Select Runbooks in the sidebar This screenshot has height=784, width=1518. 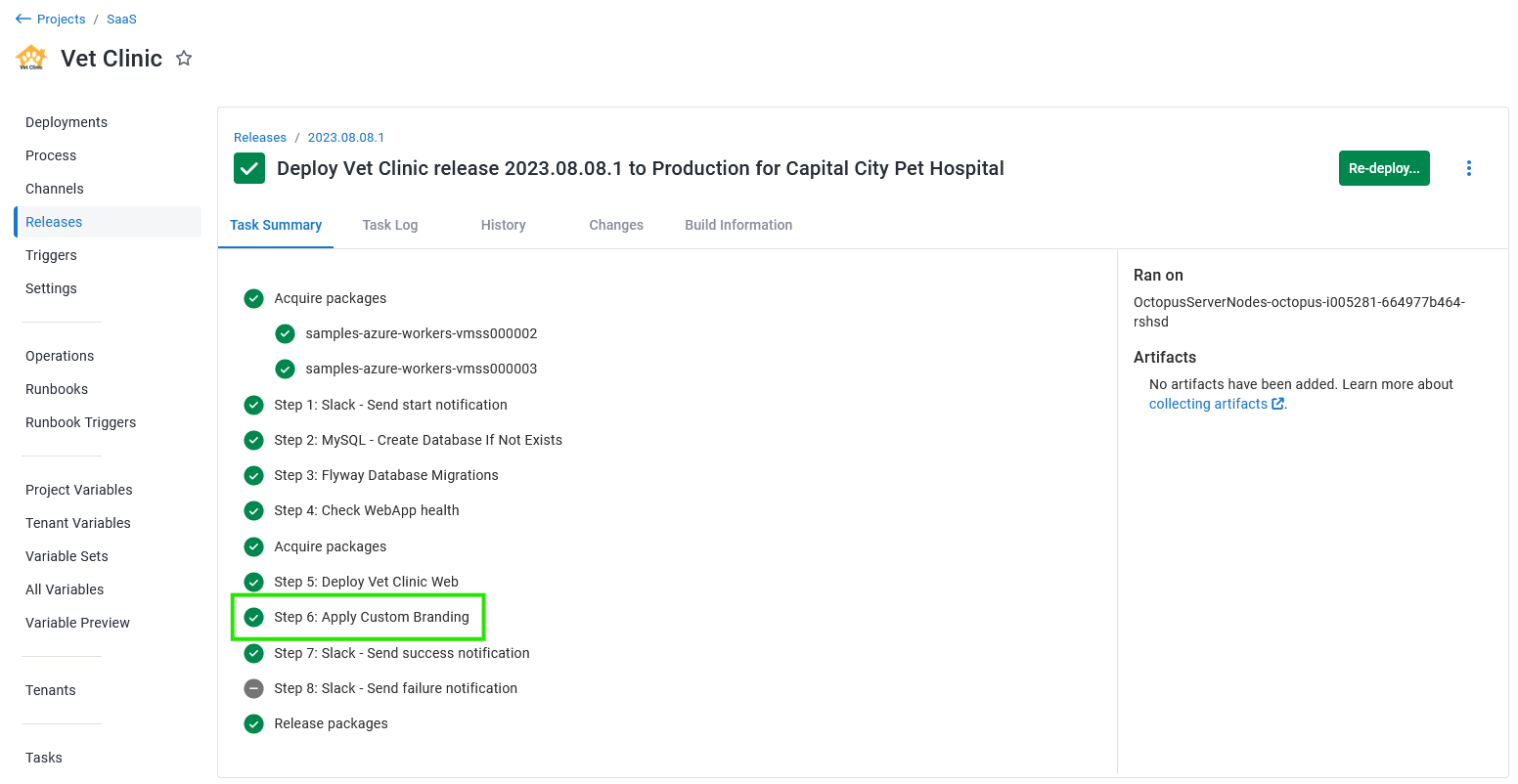pos(57,389)
